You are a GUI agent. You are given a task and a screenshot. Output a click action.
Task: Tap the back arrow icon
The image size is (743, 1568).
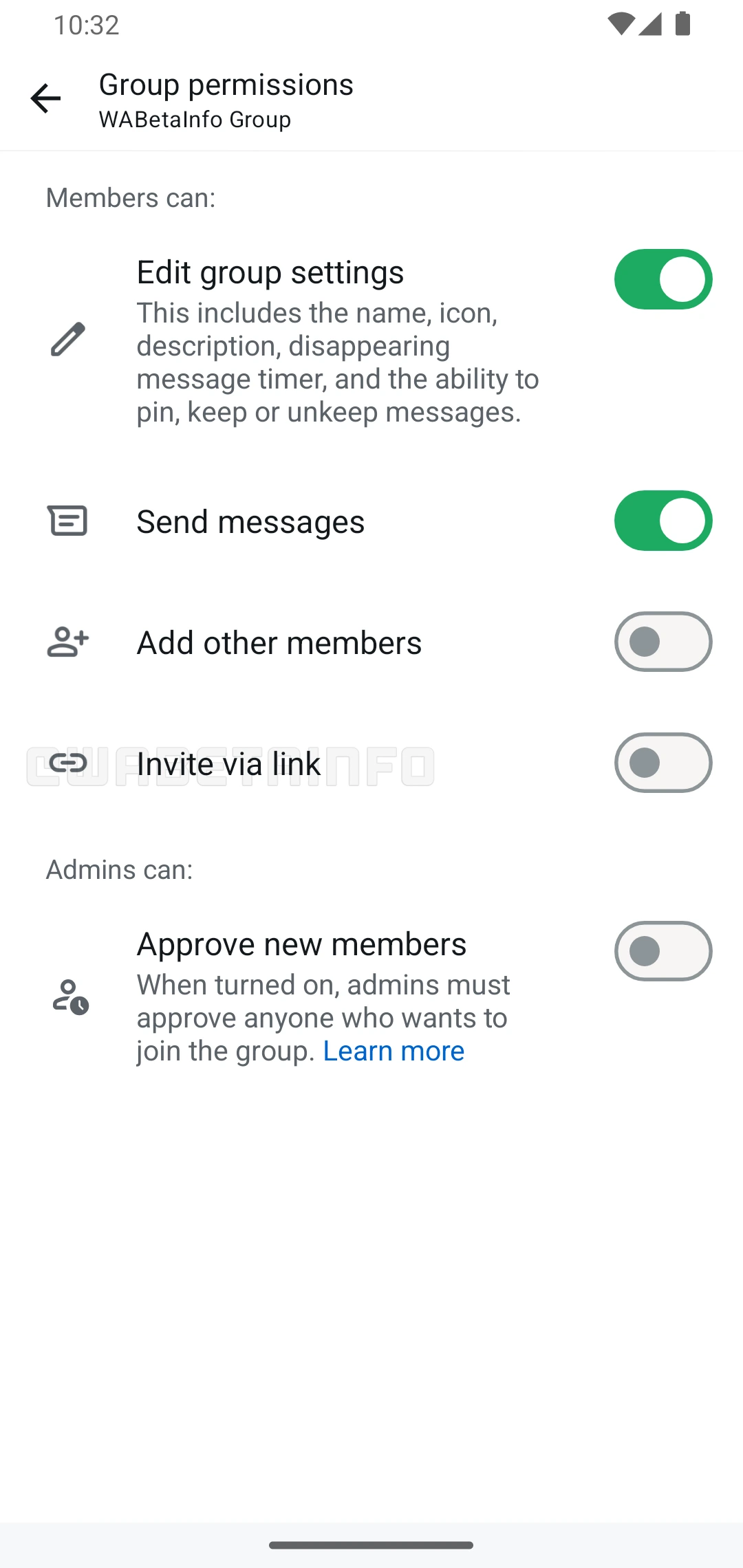coord(45,98)
